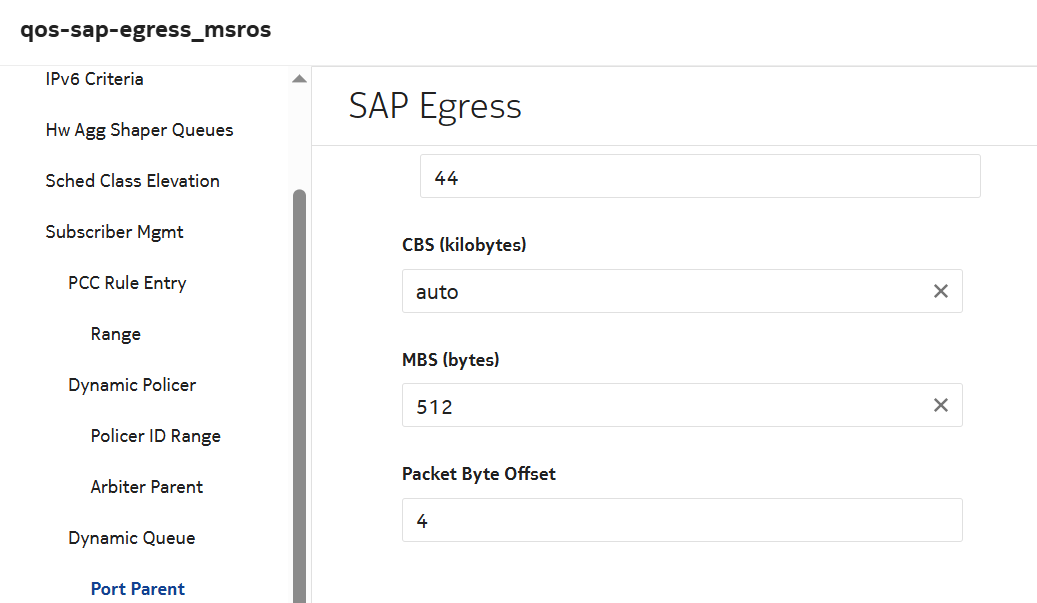Click the Packet Byte Offset field
Viewport: 1037px width, 603px height.
point(681,520)
